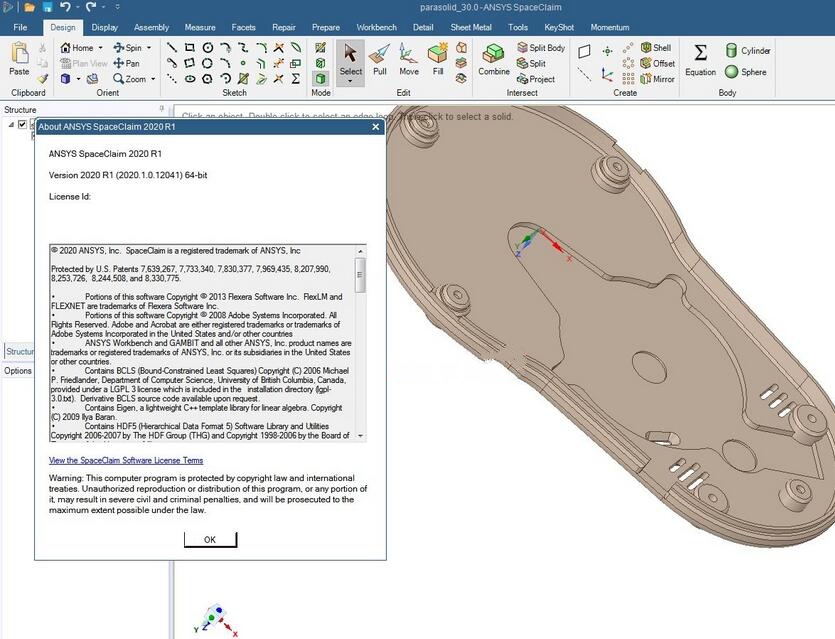Expand the structure tree root node
The width and height of the screenshot is (835, 639).
11,124
